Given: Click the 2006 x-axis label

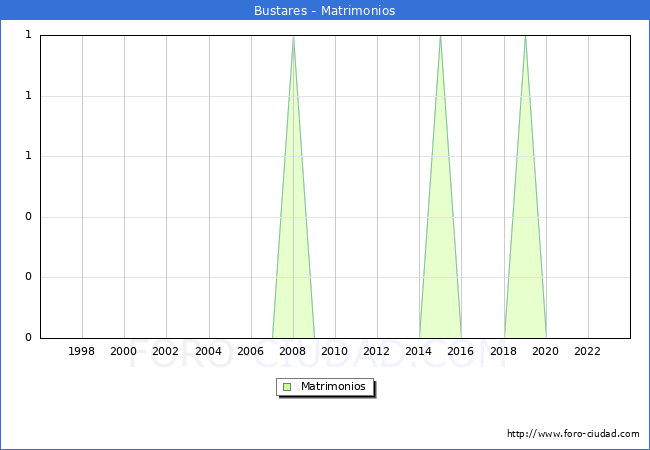Looking at the screenshot, I should (x=250, y=351).
